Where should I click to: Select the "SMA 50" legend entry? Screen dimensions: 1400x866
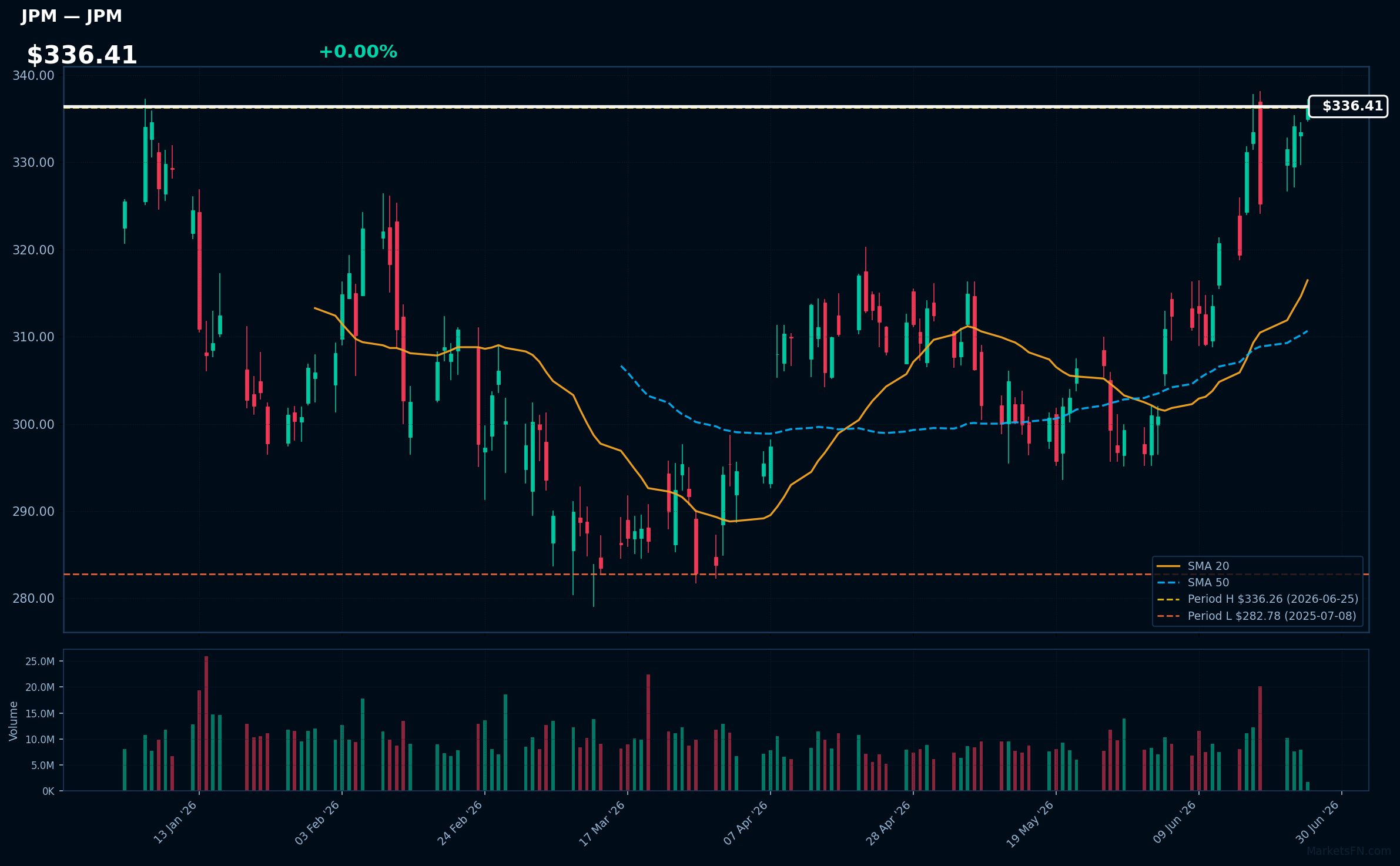[x=1193, y=583]
